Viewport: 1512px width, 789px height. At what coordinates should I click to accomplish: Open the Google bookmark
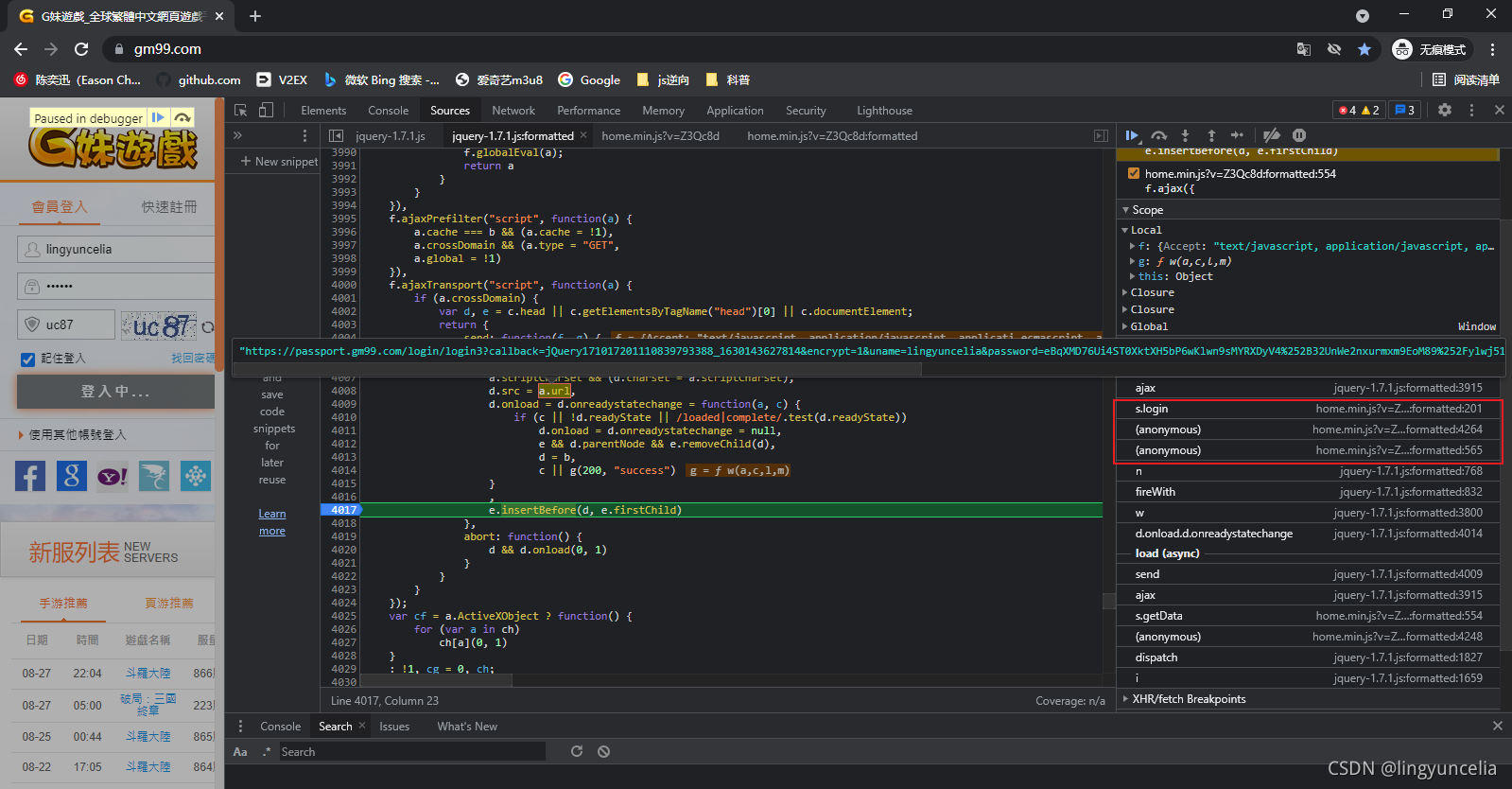coord(589,79)
